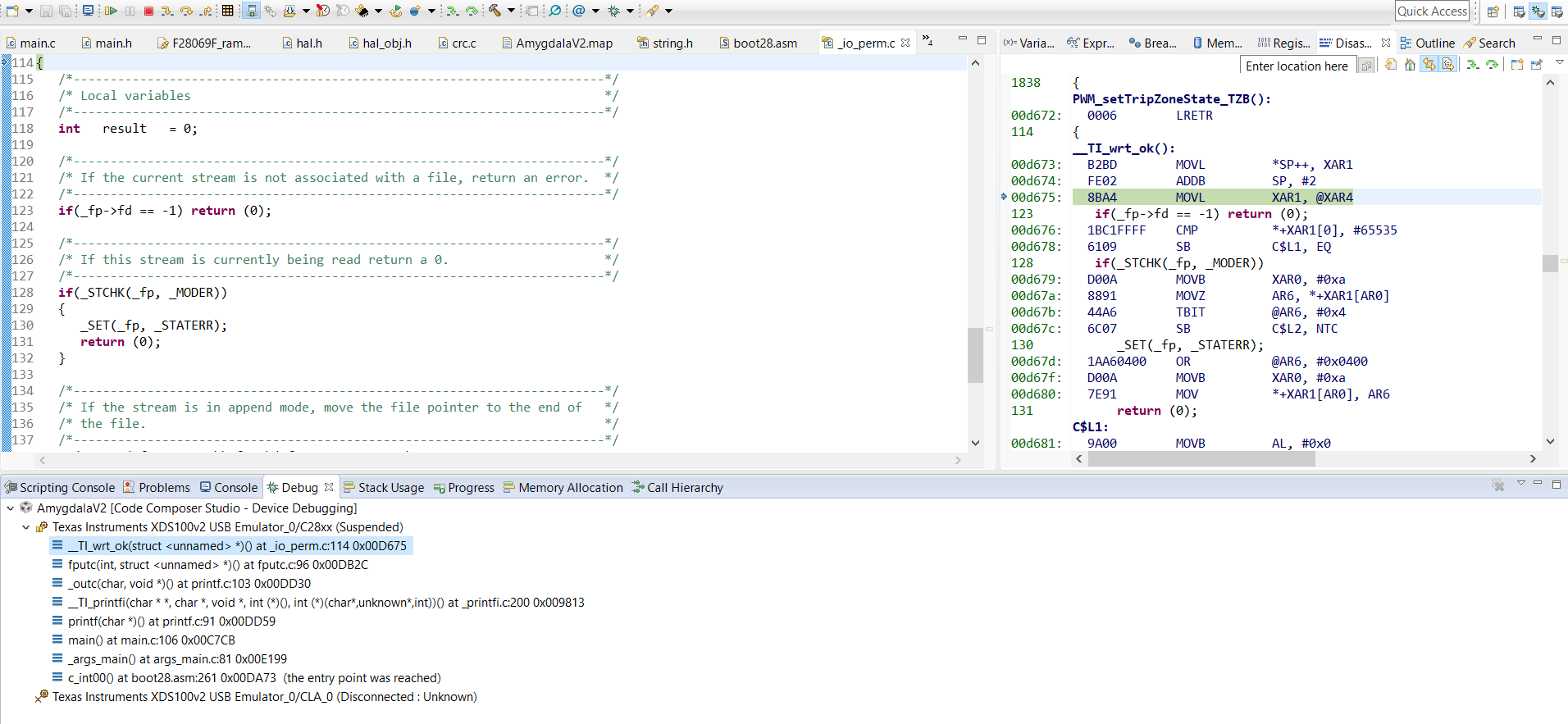The image size is (1568, 724).
Task: Click the Disassembly home icon
Action: click(1410, 65)
